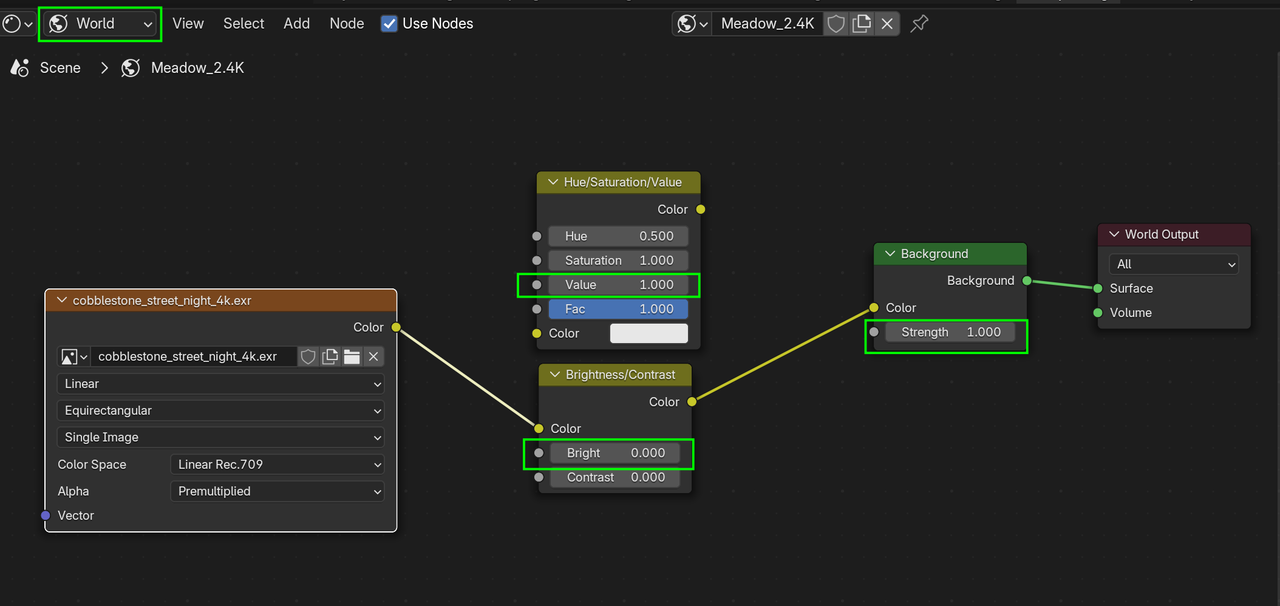Click the pin icon beside the Meadow_2.4K datablock

coord(919,23)
